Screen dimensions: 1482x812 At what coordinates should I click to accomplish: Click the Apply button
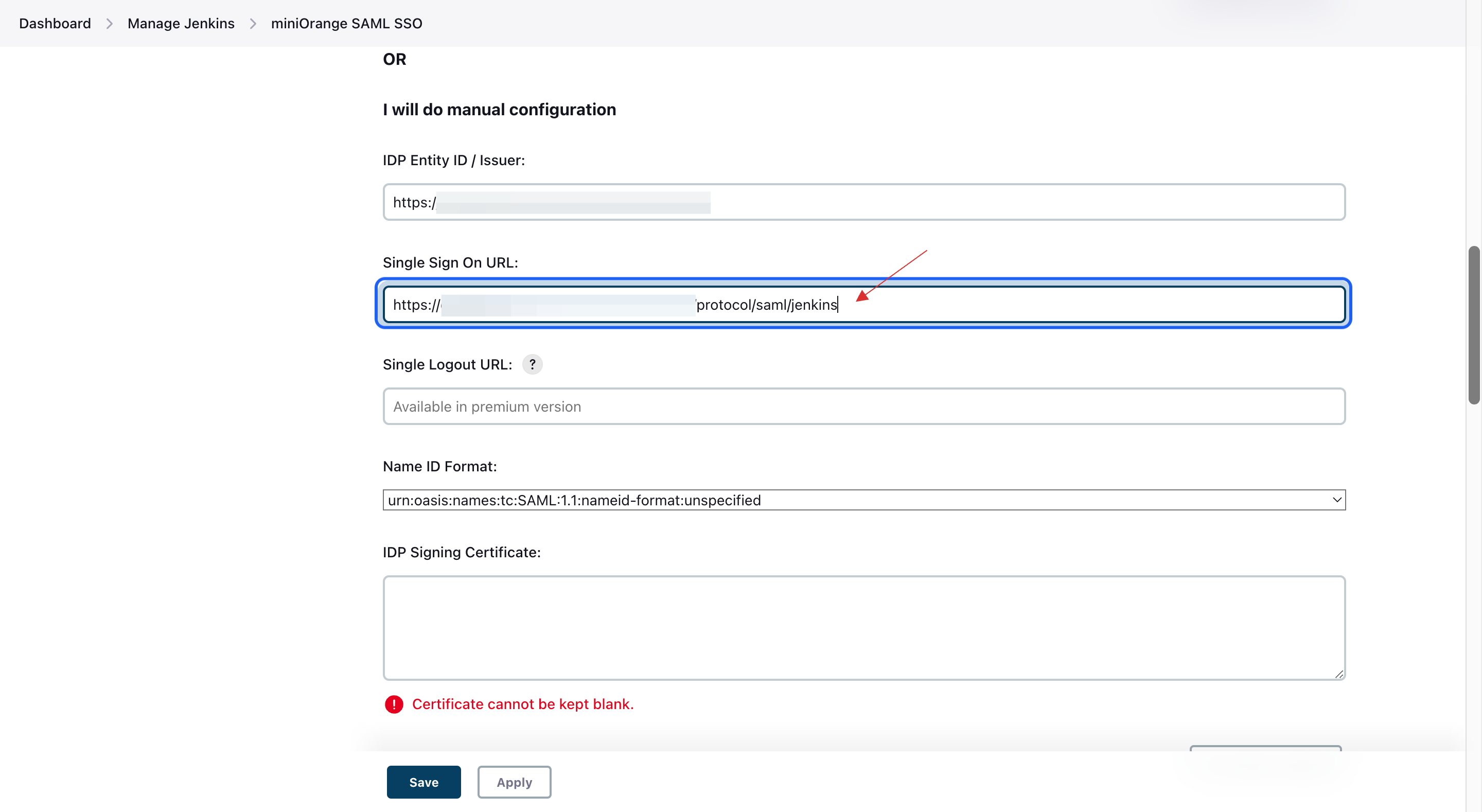pos(515,782)
